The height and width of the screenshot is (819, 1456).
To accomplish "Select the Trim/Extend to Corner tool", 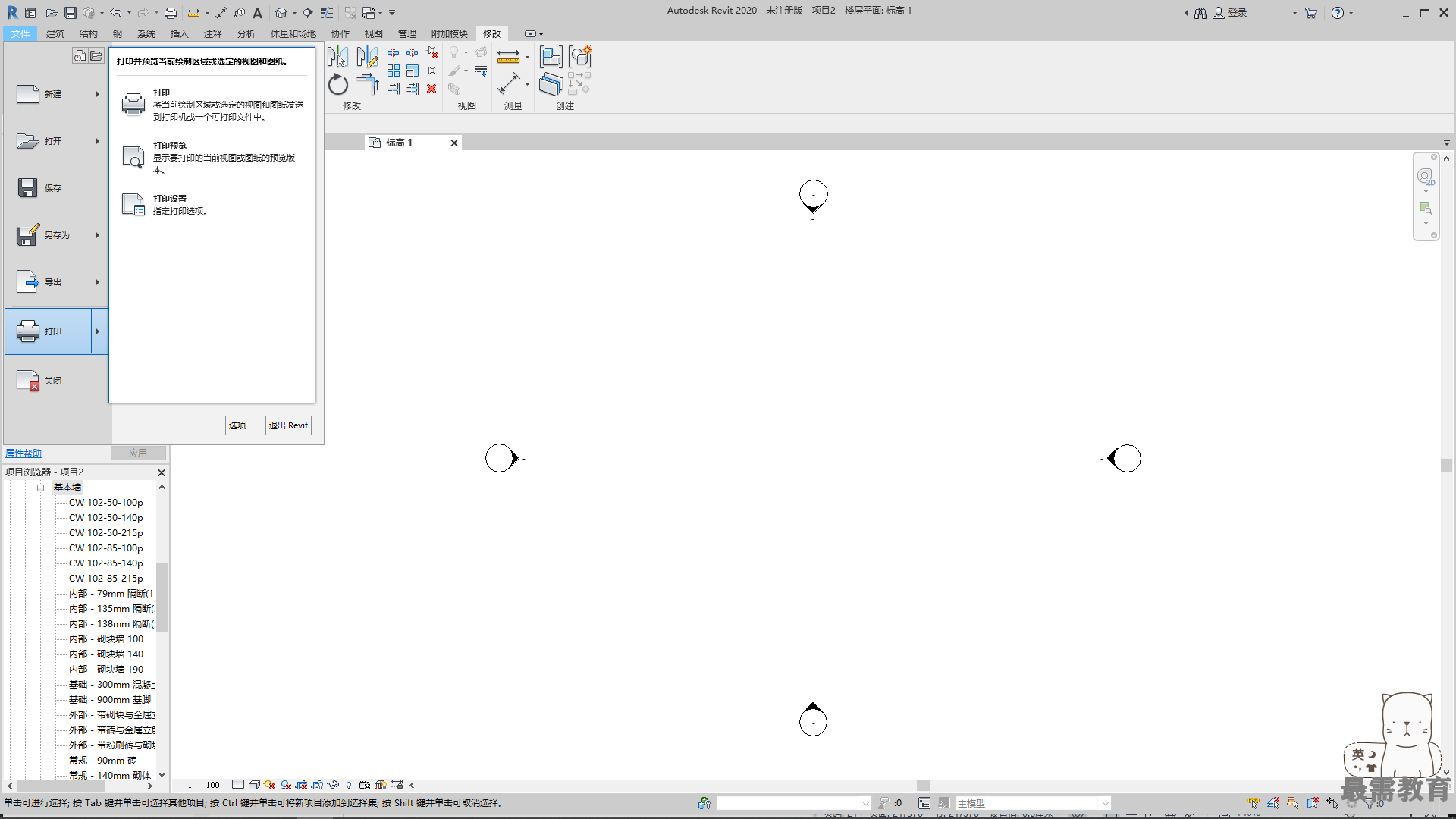I will pyautogui.click(x=367, y=84).
